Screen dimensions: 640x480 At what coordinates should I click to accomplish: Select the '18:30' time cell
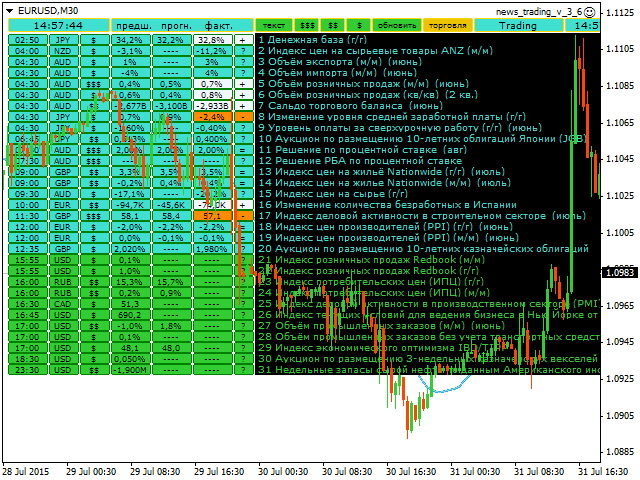[27, 360]
